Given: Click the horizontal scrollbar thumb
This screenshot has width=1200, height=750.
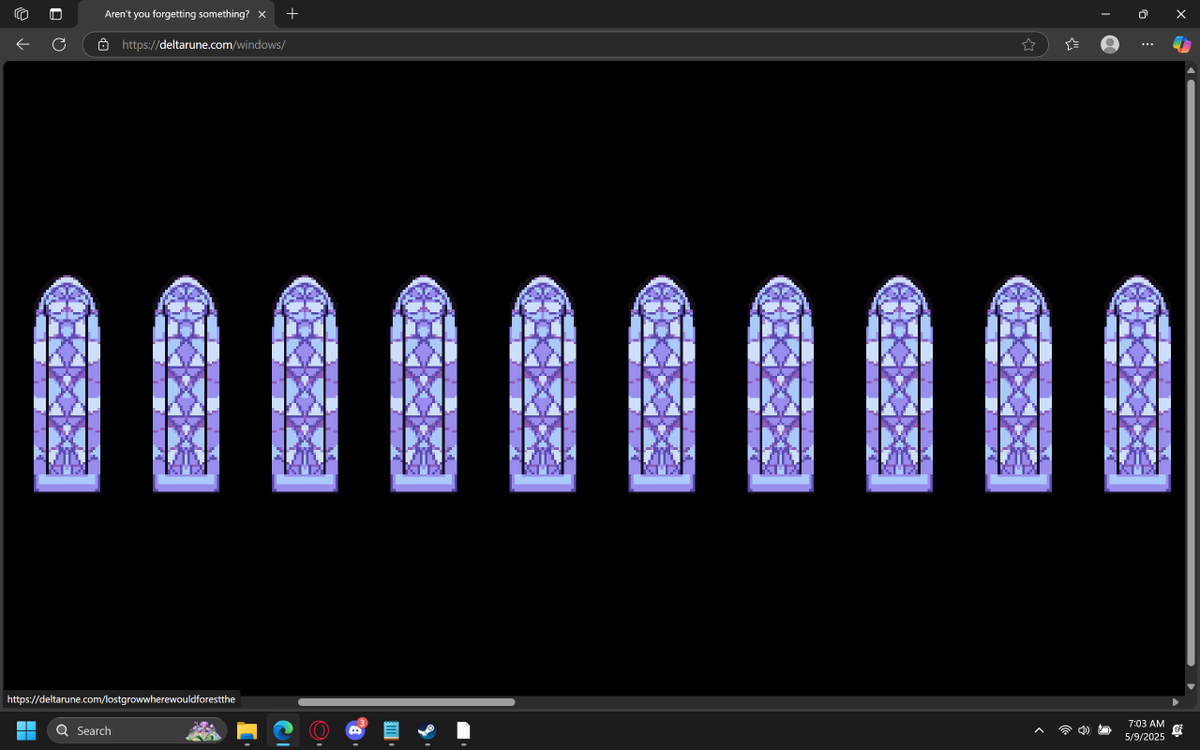Looking at the screenshot, I should [x=406, y=702].
